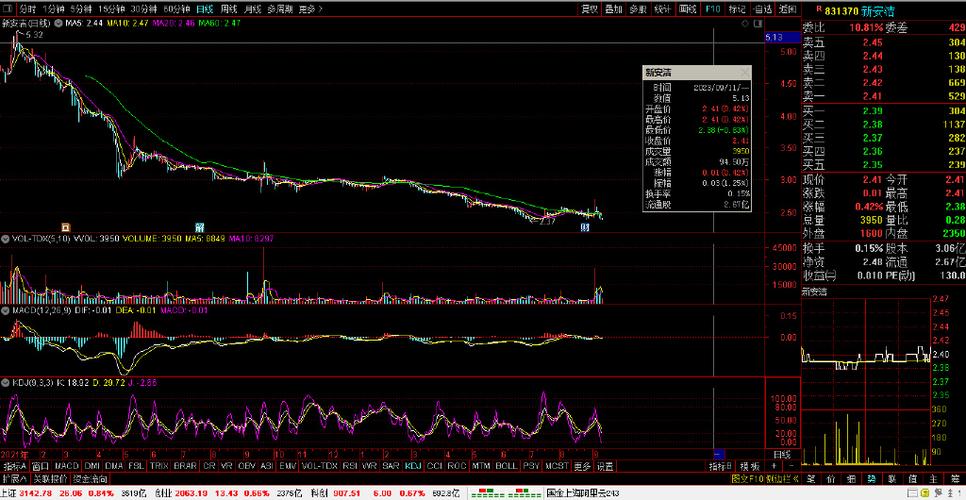Image resolution: width=966 pixels, height=500 pixels.
Task: Open the 统计 statistics tool
Action: click(x=662, y=9)
